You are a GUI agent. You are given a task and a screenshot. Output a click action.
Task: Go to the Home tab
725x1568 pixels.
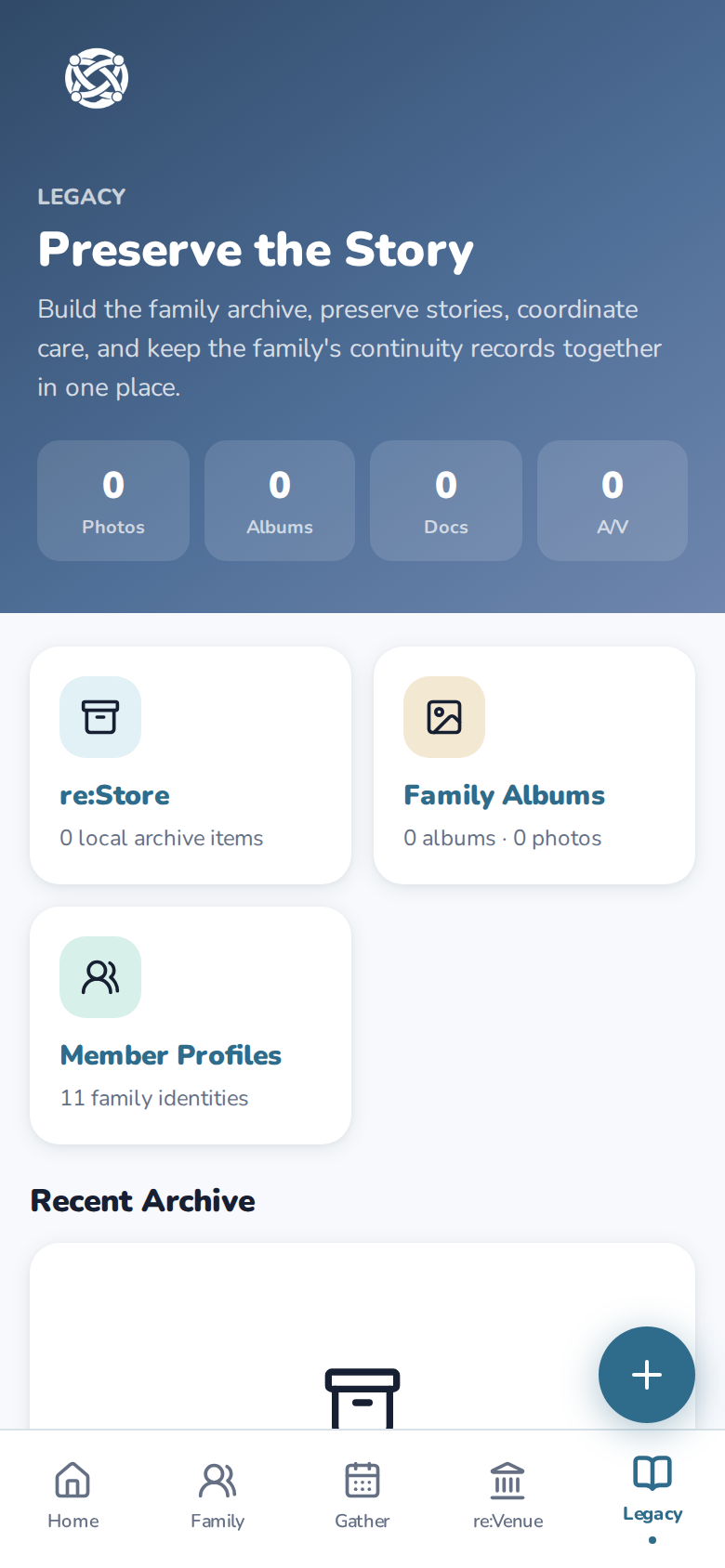72,1496
